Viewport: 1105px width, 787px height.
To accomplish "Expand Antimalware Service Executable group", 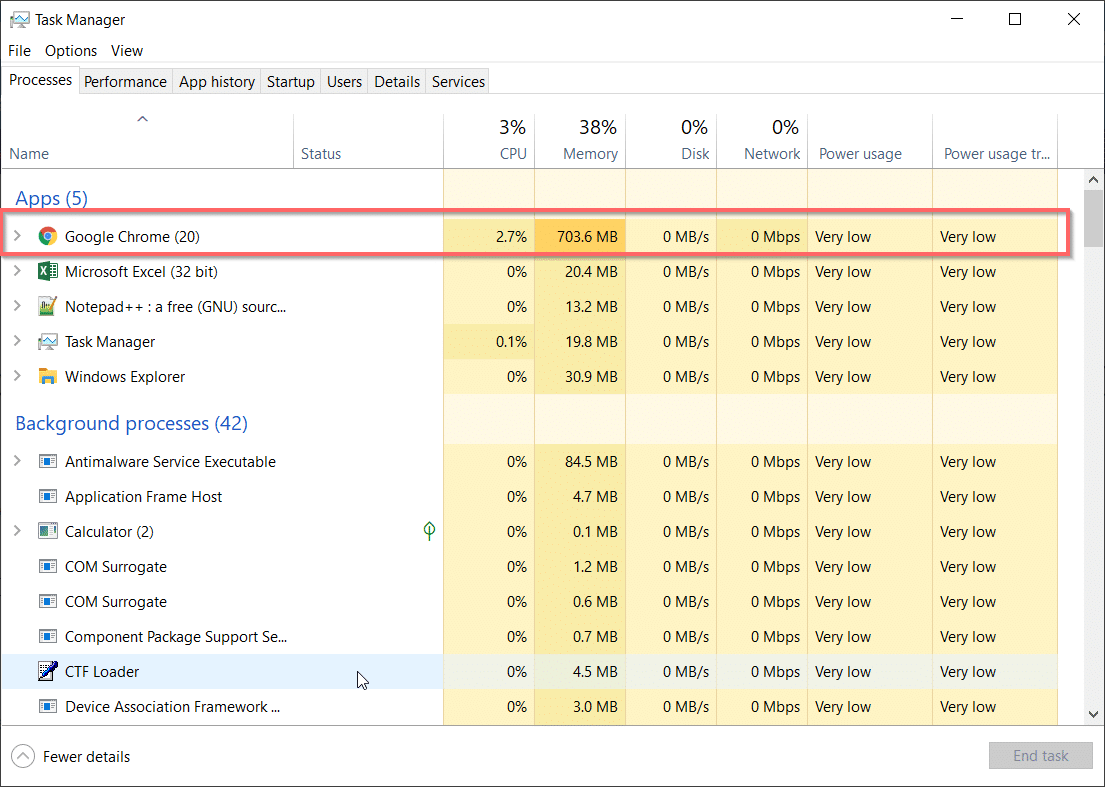I will click(x=18, y=461).
